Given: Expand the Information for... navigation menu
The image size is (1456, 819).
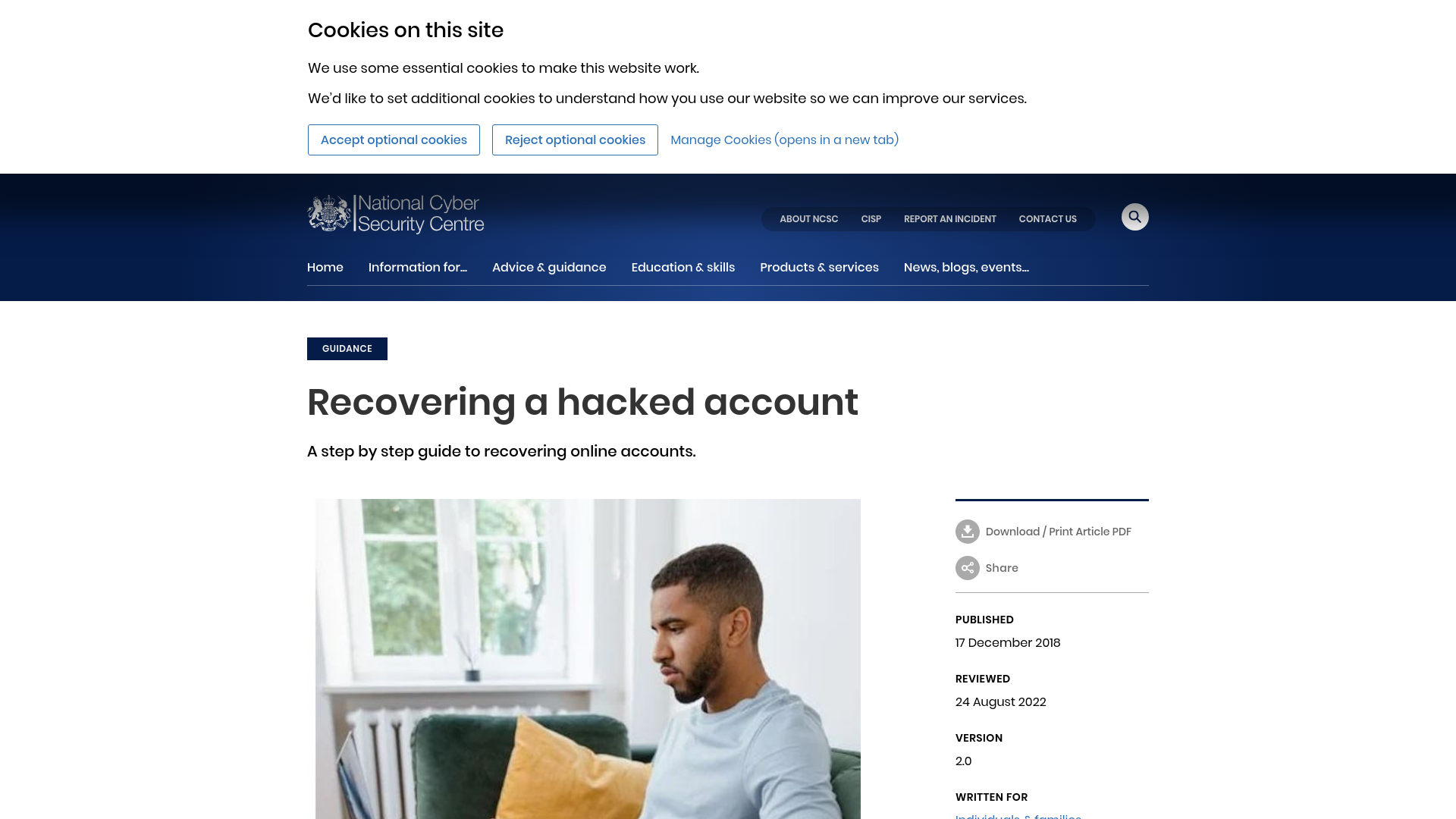Looking at the screenshot, I should click(418, 267).
